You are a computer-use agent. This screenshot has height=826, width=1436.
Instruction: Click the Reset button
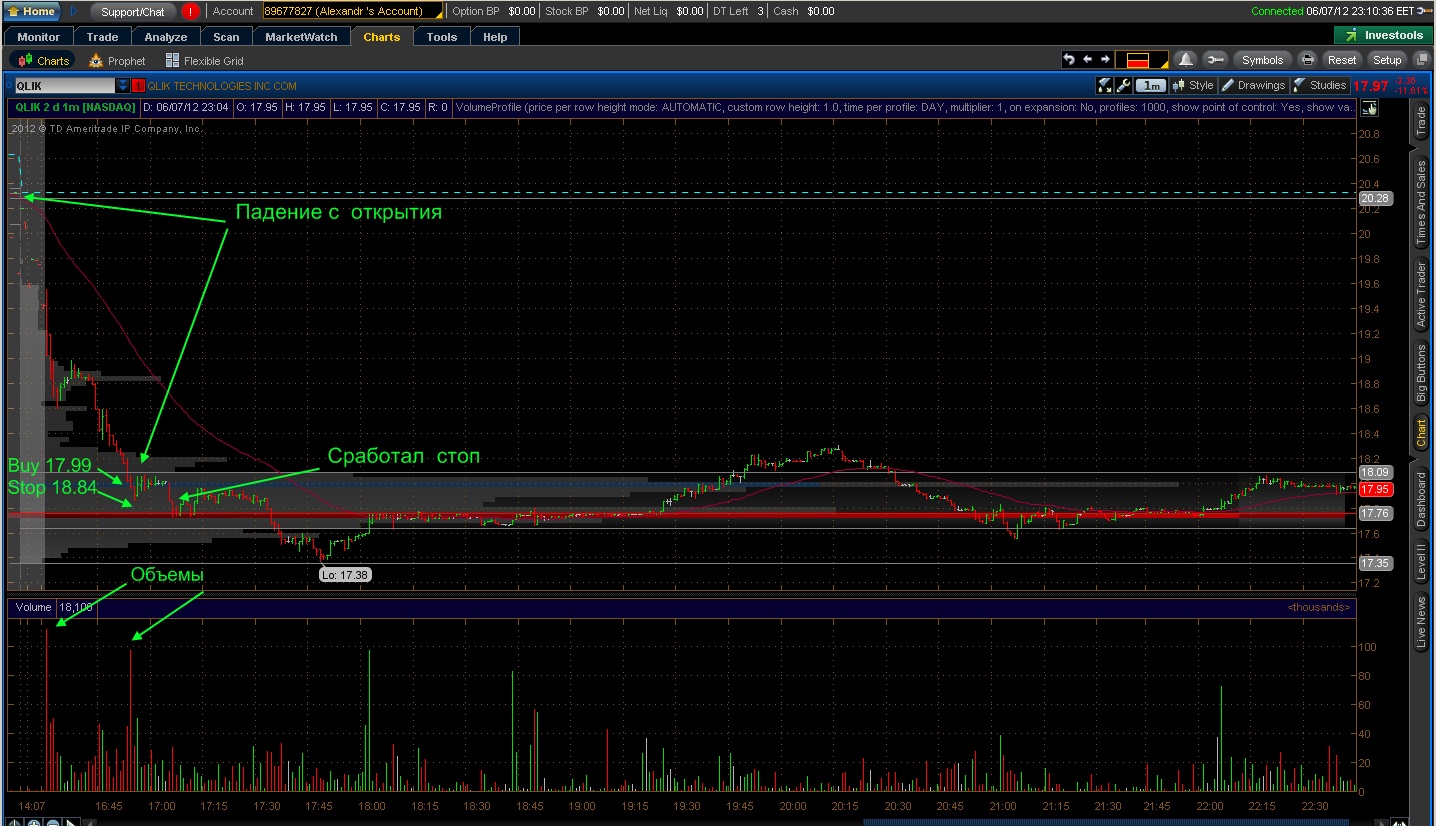(x=1342, y=60)
